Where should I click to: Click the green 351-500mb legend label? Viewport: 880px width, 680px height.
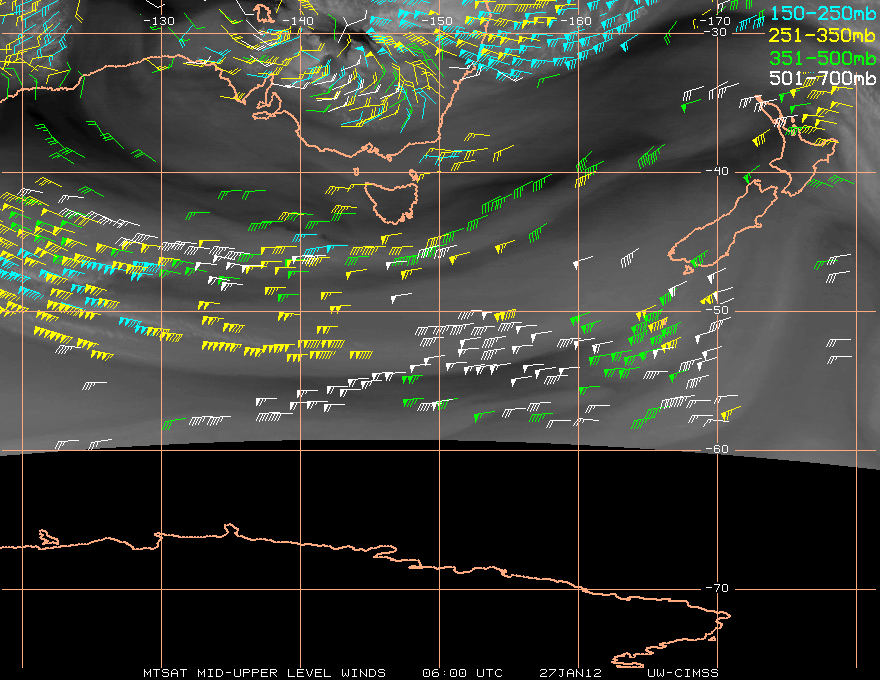[823, 57]
